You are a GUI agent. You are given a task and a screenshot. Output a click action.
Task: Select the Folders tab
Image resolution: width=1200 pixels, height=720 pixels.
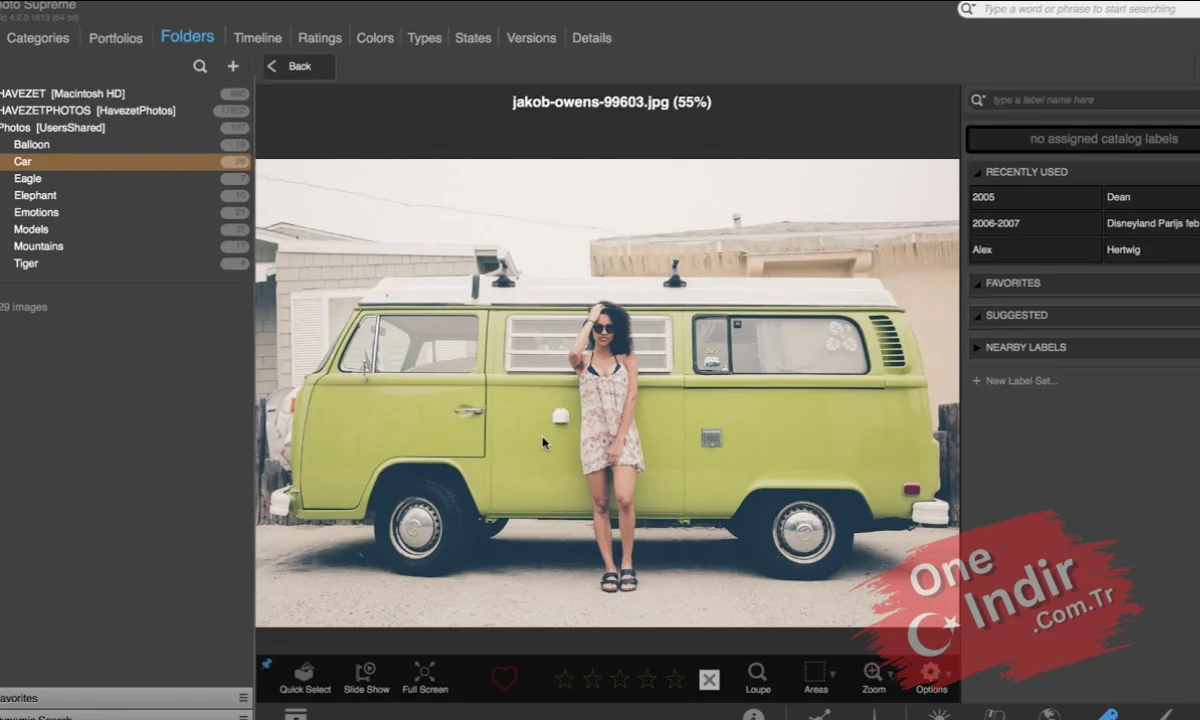(x=187, y=36)
